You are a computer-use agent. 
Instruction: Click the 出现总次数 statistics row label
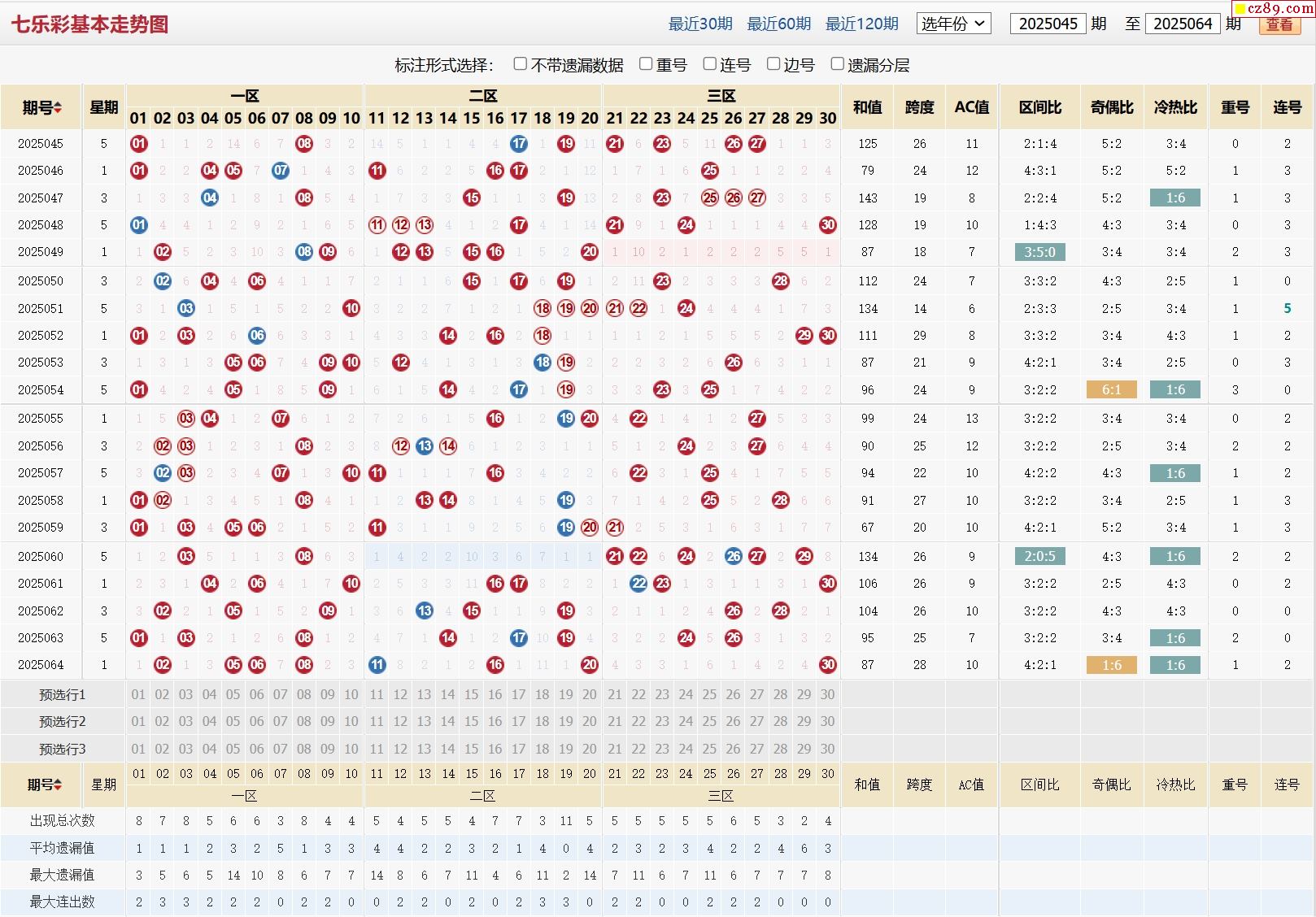click(63, 821)
